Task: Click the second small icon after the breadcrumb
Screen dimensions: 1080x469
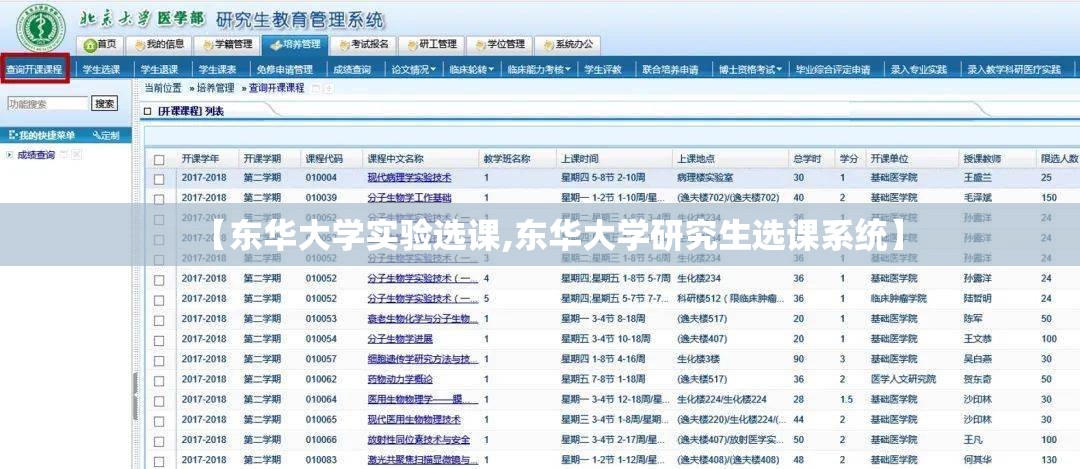Action: (x=329, y=88)
